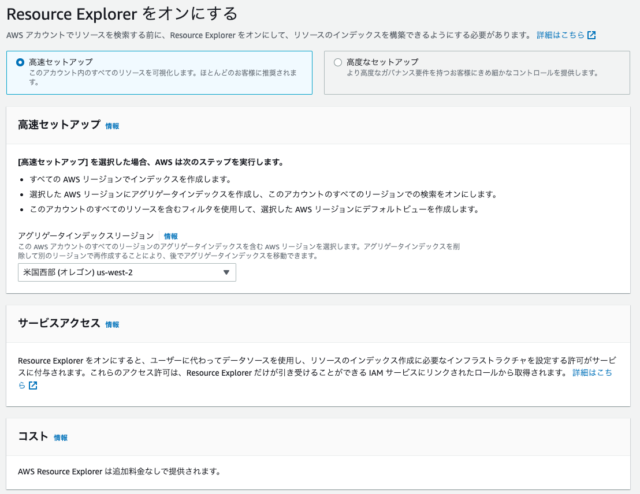Click the アグリゲータインデックスリージョン label
640x494 pixels.
point(86,236)
